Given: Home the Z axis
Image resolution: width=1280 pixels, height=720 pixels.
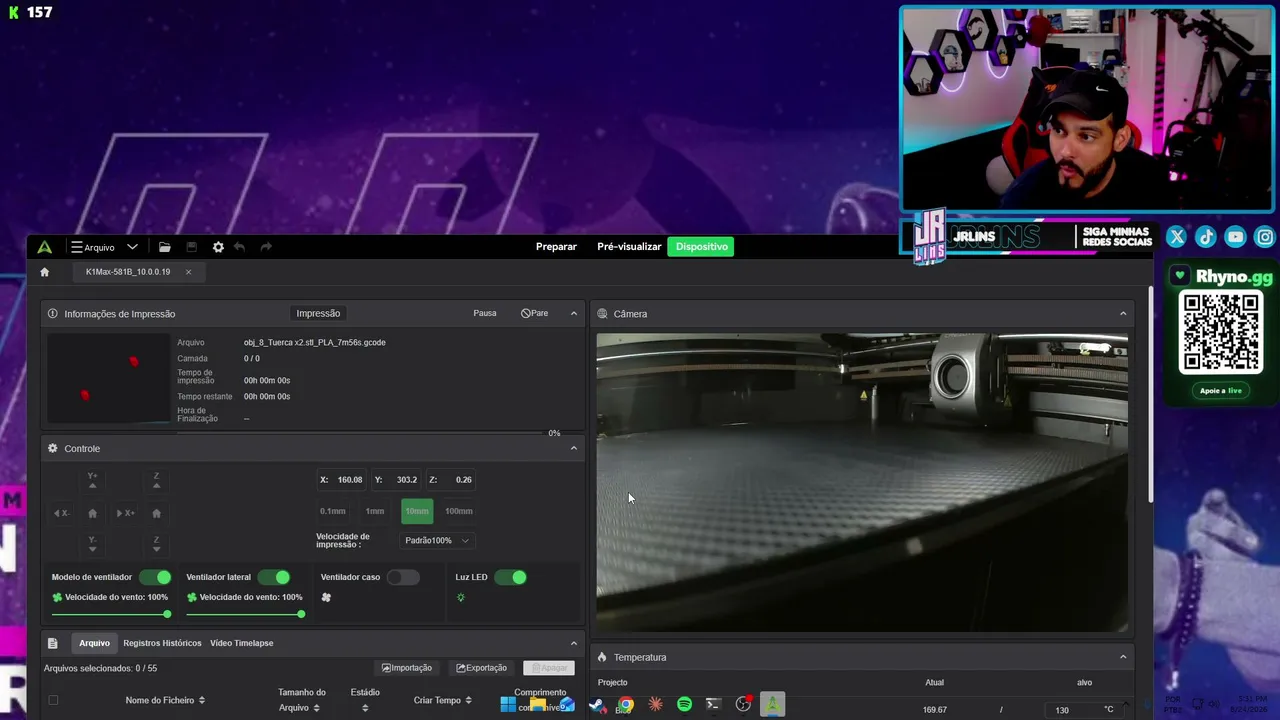Looking at the screenshot, I should [156, 513].
